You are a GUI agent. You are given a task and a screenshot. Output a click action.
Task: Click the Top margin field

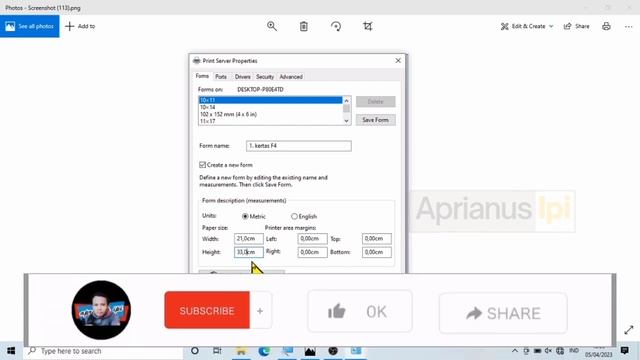click(377, 239)
